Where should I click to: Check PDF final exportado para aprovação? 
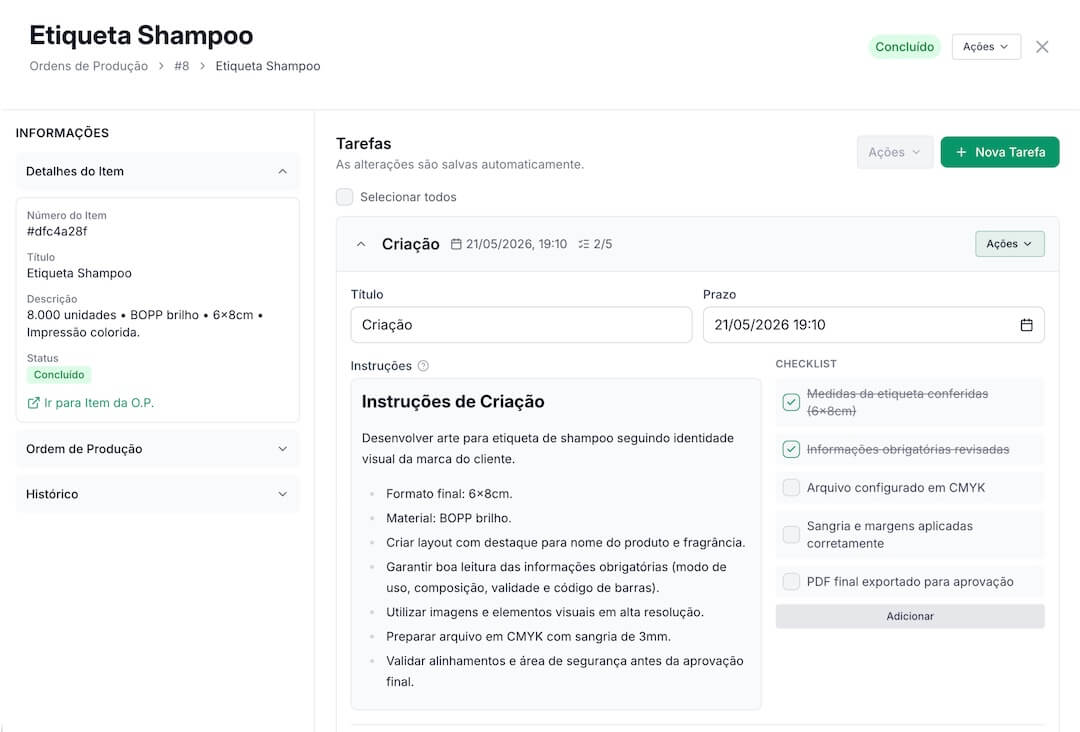tap(791, 582)
